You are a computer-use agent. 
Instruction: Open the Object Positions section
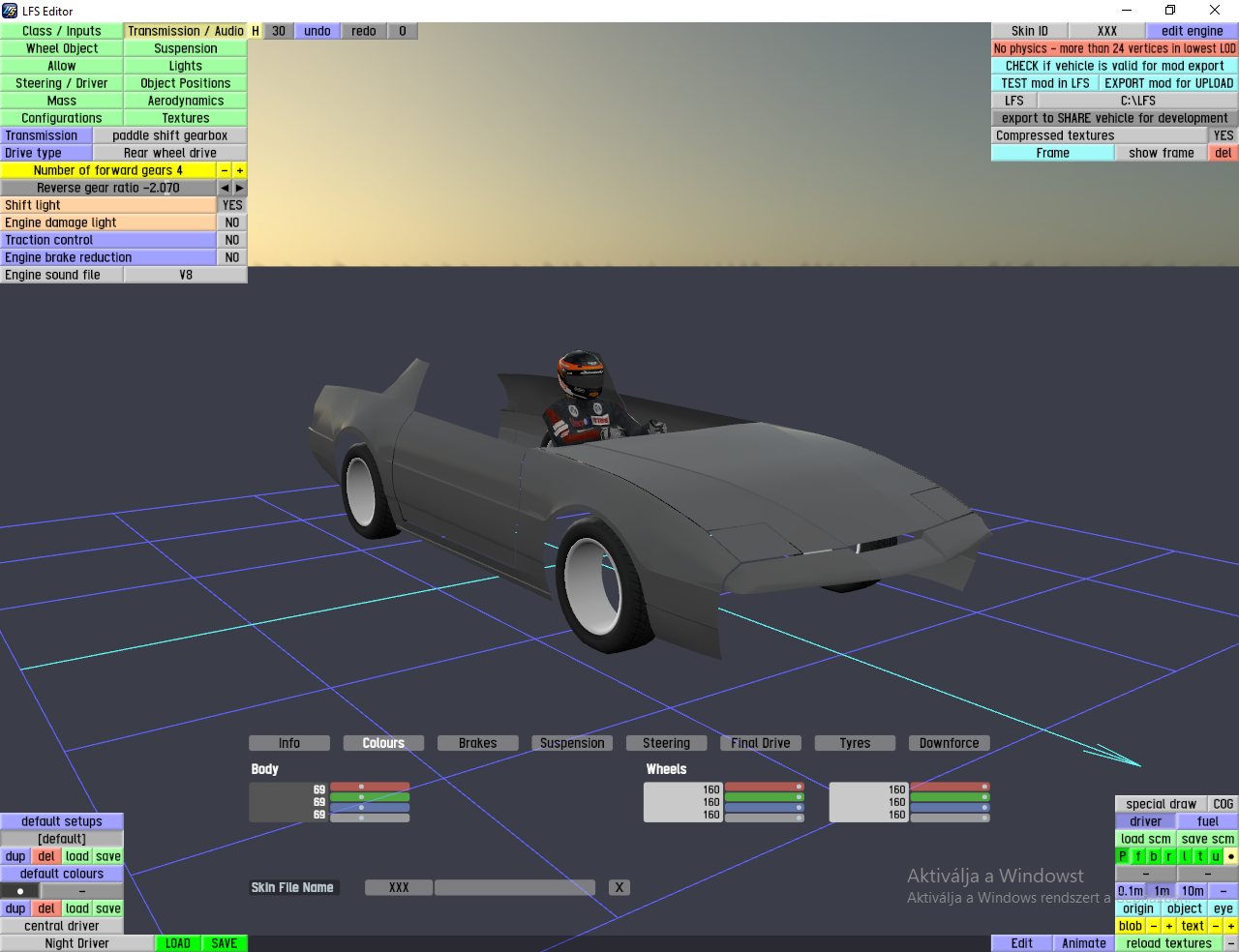[186, 83]
